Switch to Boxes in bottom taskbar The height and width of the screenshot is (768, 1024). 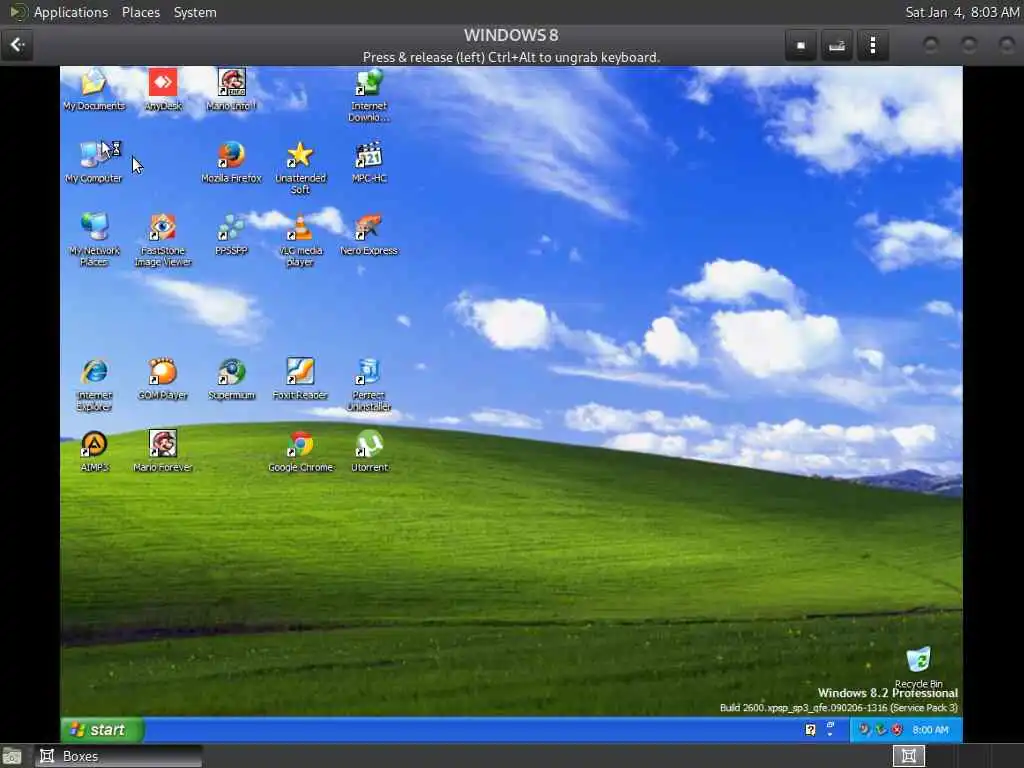119,756
